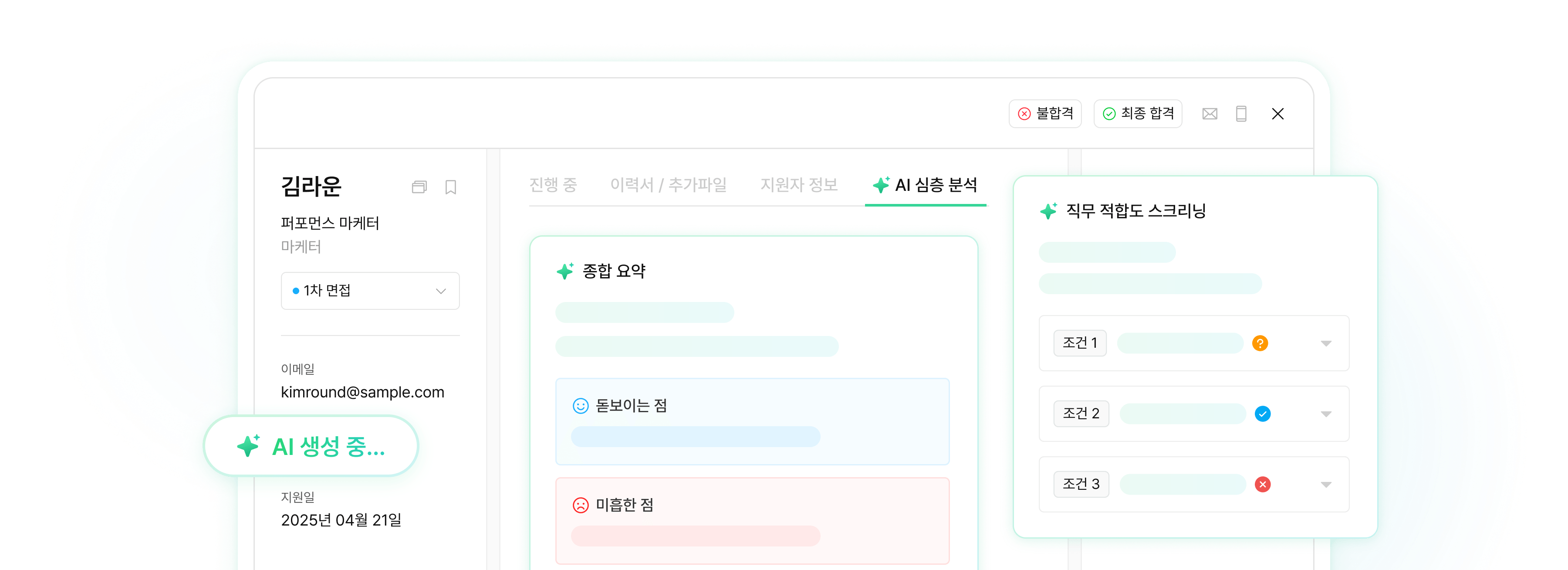1568x570 pixels.
Task: Click the orange question mark status icon
Action: (x=1260, y=343)
